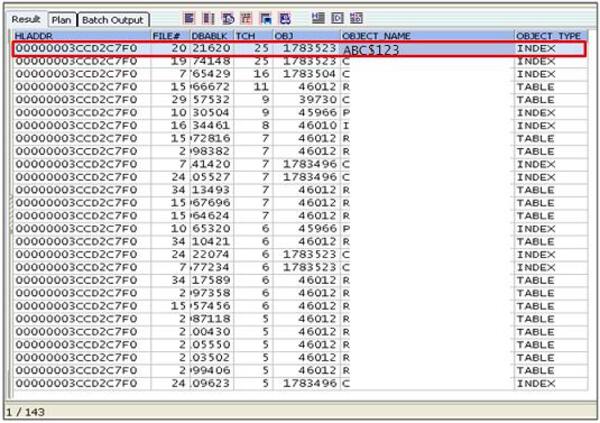
Task: Select DBABLK cell 10421
Action: click(212, 242)
